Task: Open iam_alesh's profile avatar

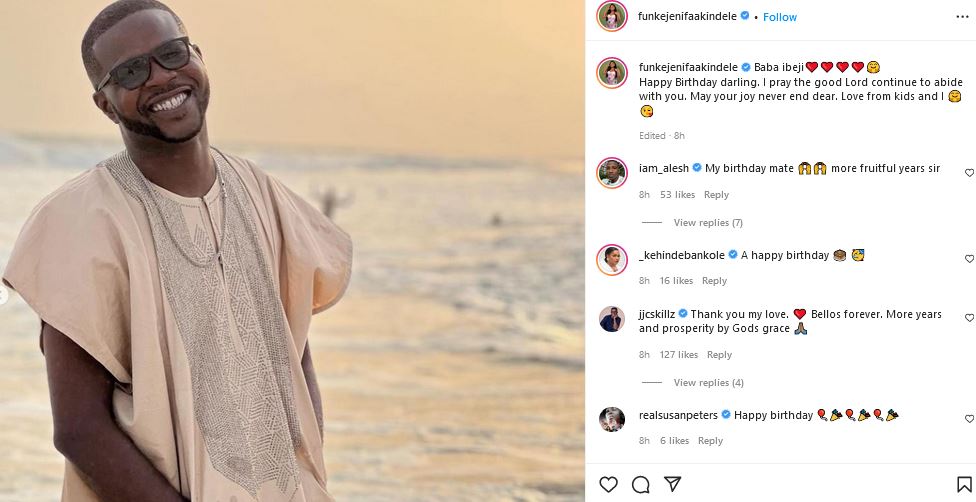Action: click(612, 172)
